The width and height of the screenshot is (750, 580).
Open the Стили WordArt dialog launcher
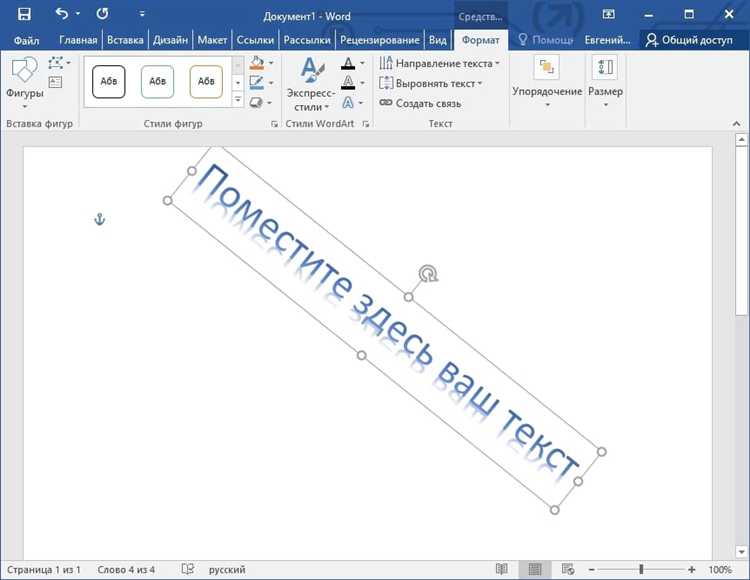pyautogui.click(x=366, y=124)
